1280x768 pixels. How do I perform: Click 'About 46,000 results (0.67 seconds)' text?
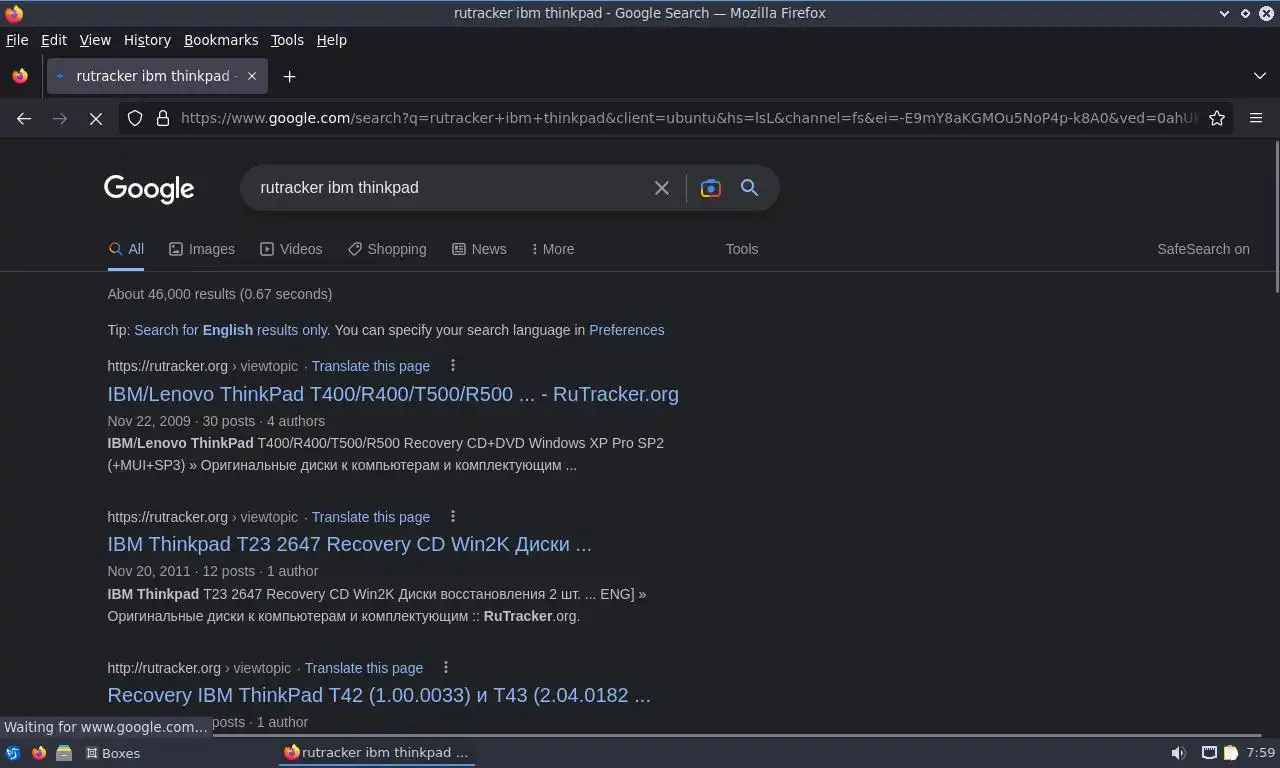point(220,294)
